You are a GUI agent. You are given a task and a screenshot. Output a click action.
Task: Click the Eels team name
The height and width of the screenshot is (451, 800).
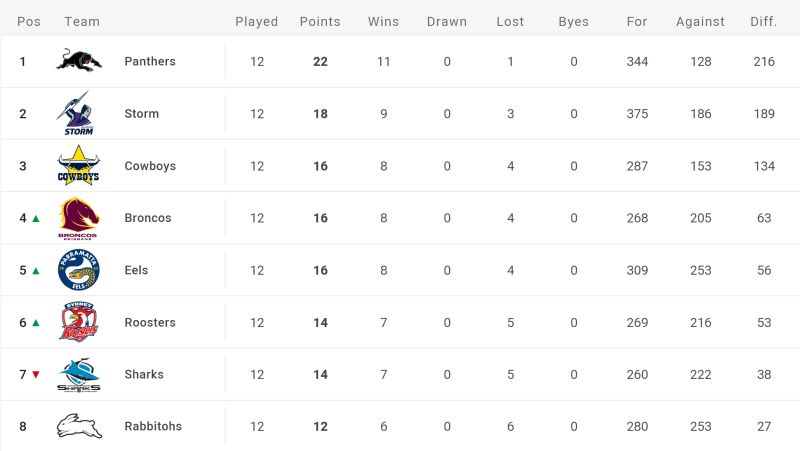[136, 270]
